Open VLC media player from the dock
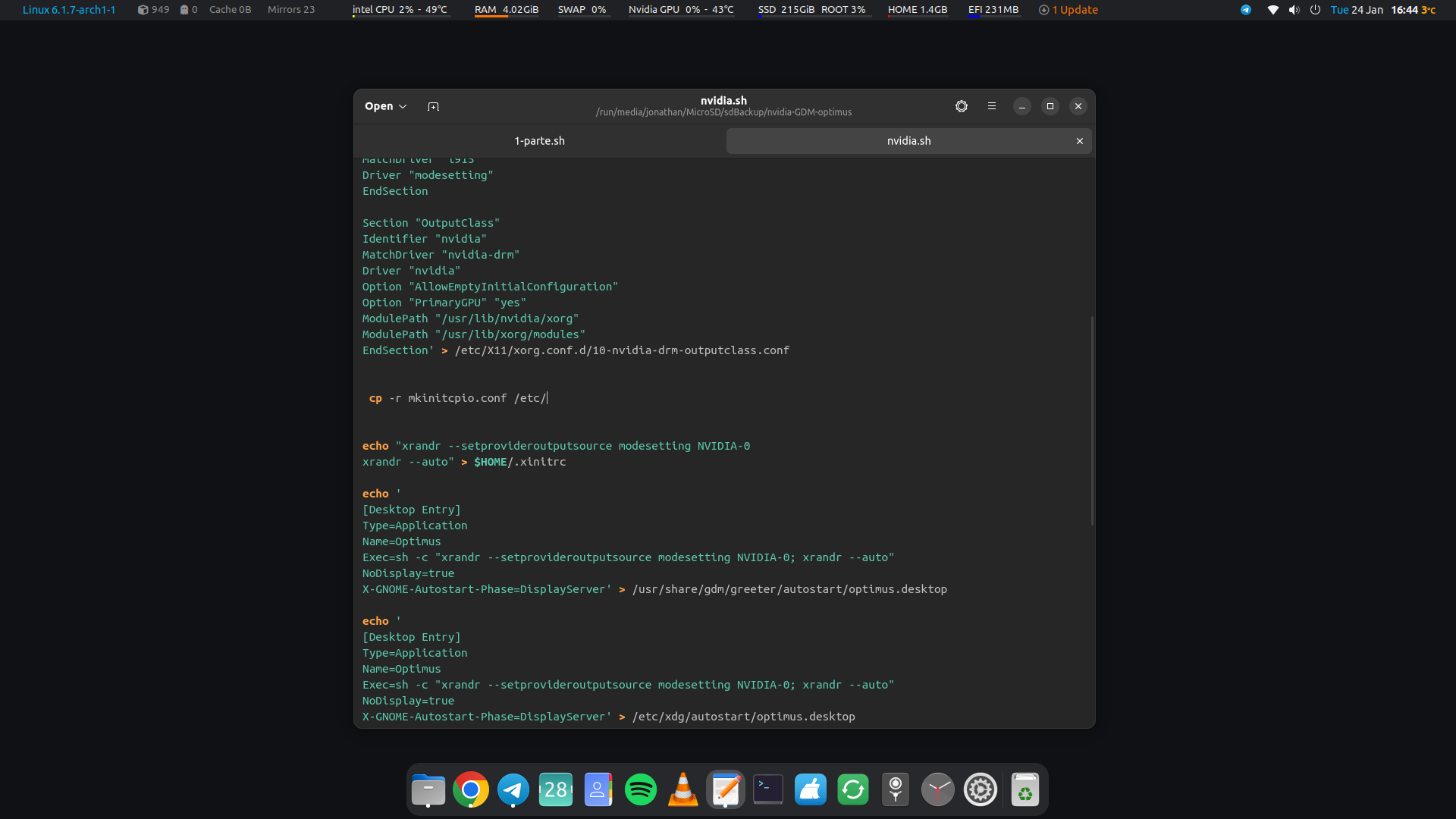Viewport: 1456px width, 819px height. coord(682,789)
